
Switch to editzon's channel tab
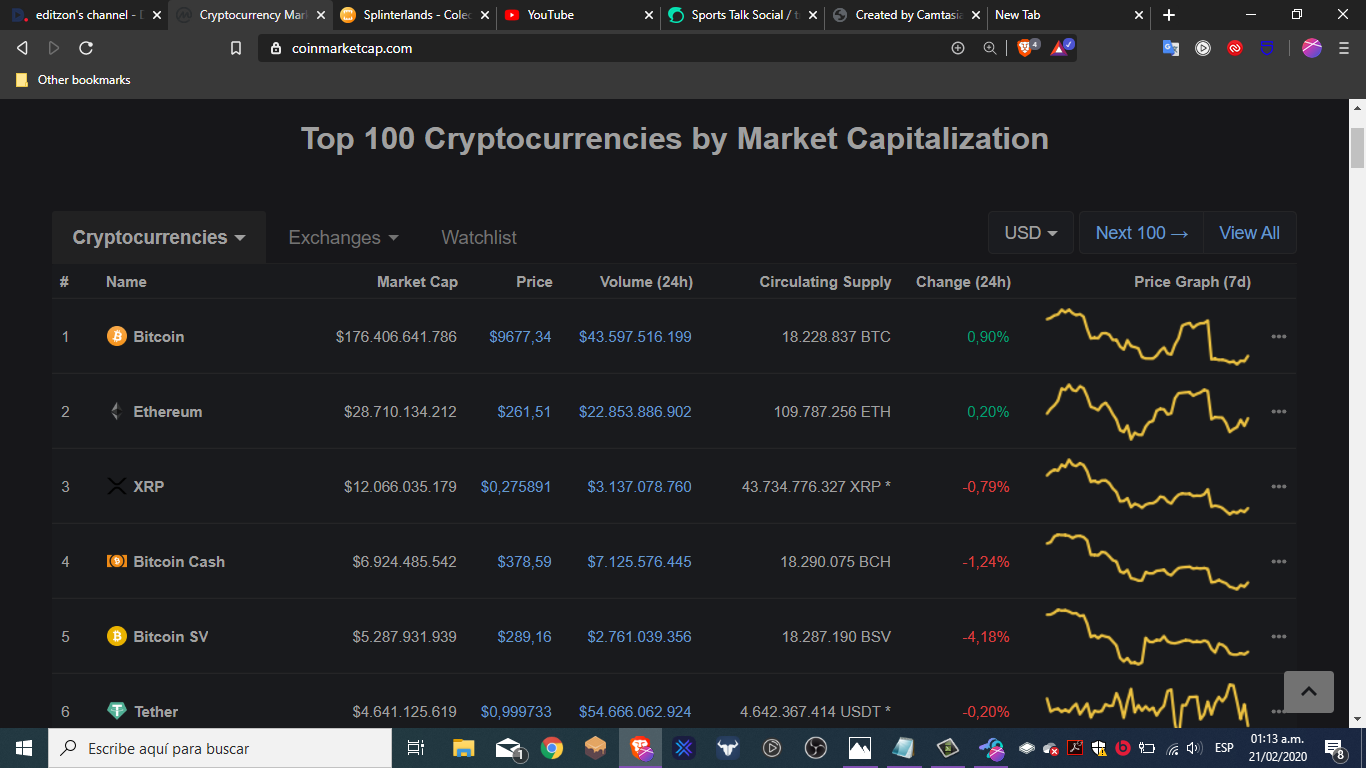pos(85,15)
